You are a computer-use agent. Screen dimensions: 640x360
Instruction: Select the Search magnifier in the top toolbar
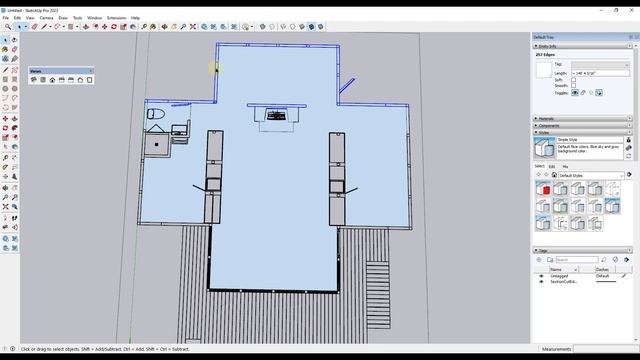point(8,27)
